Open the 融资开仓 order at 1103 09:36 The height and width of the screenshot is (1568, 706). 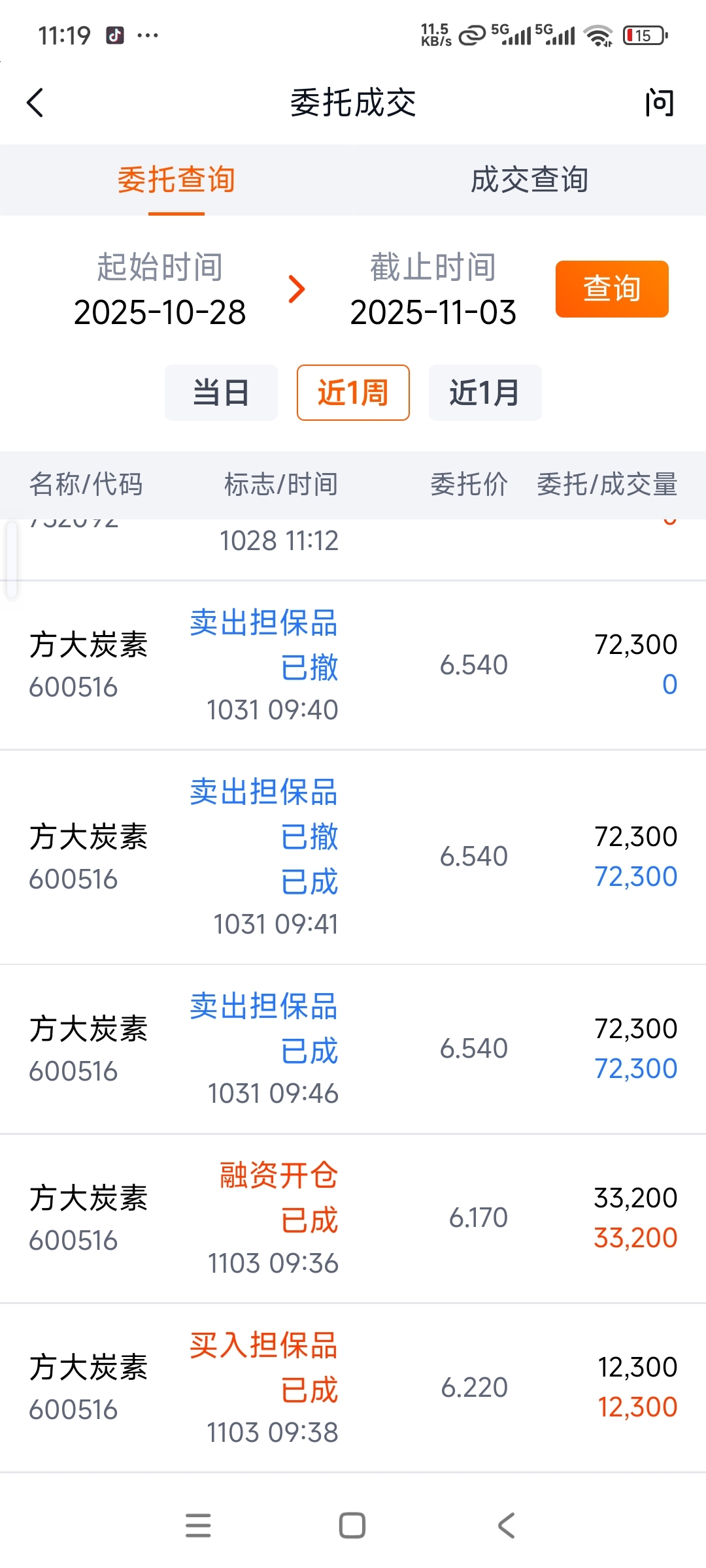353,1218
